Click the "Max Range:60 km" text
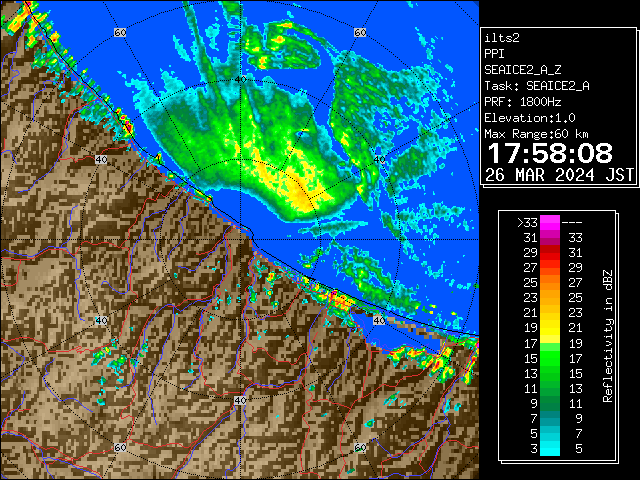The height and width of the screenshot is (480, 640). point(536,134)
